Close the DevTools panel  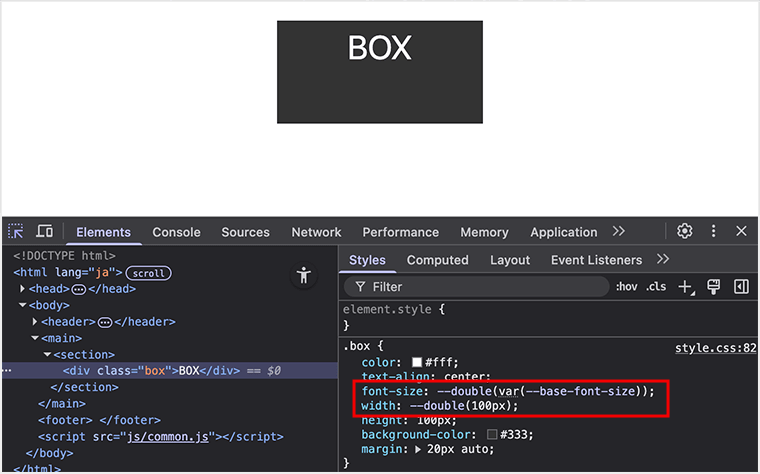point(741,231)
